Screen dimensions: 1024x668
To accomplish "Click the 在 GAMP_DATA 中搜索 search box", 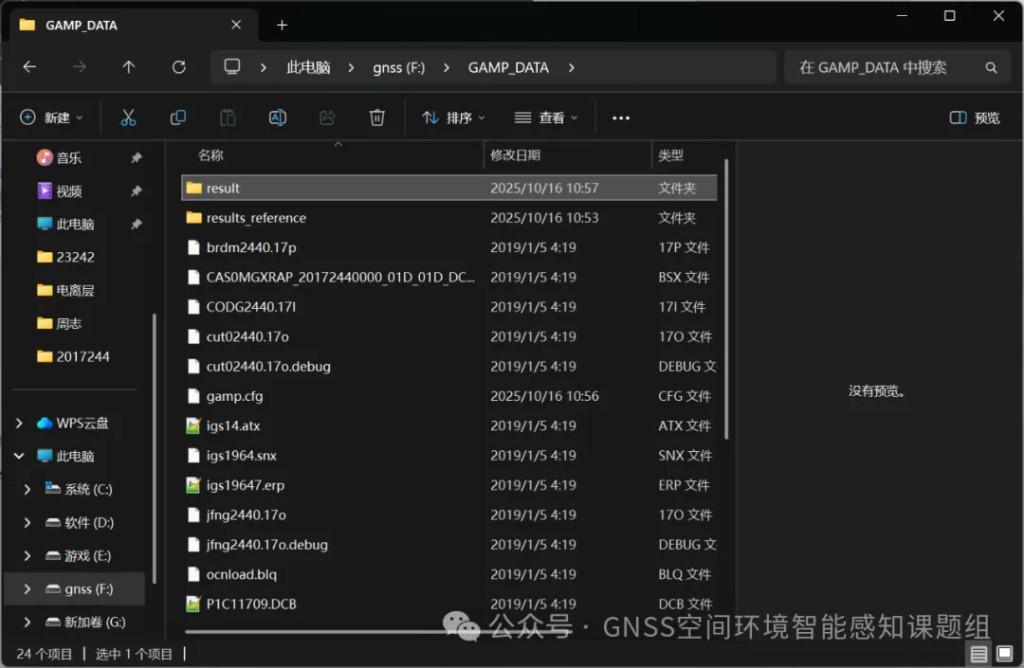I will click(x=885, y=67).
